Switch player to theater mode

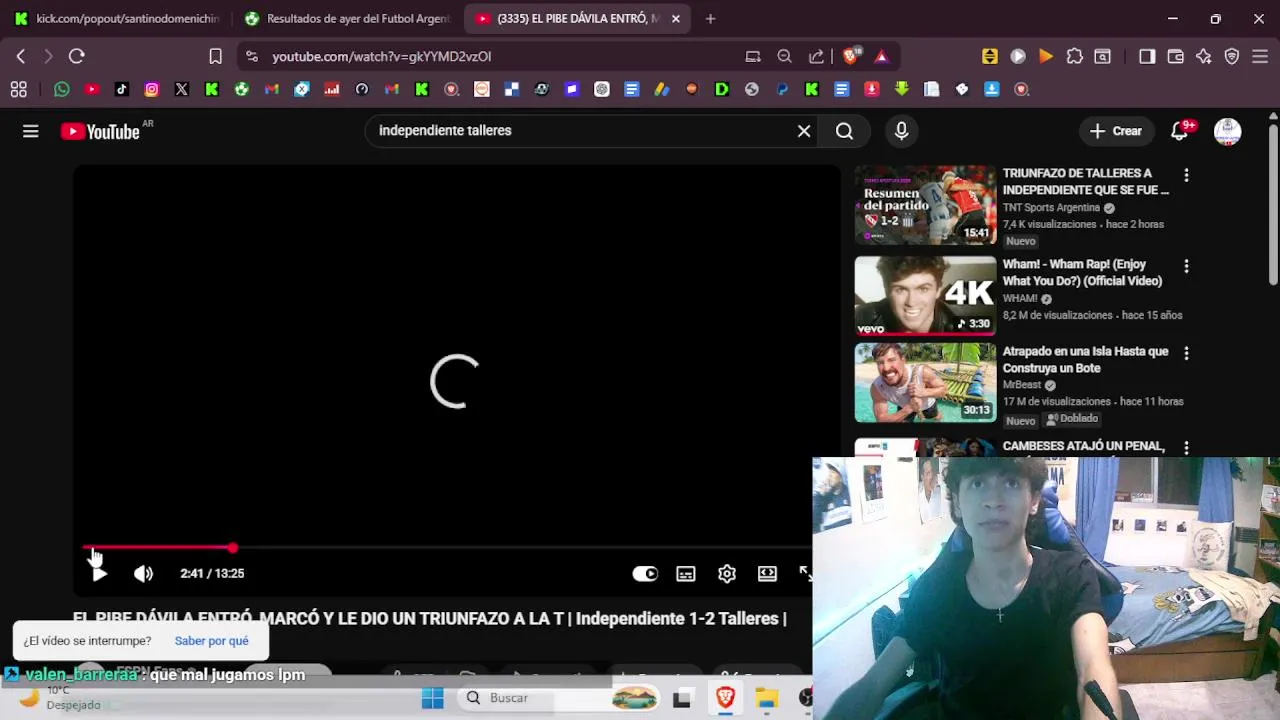click(x=767, y=573)
